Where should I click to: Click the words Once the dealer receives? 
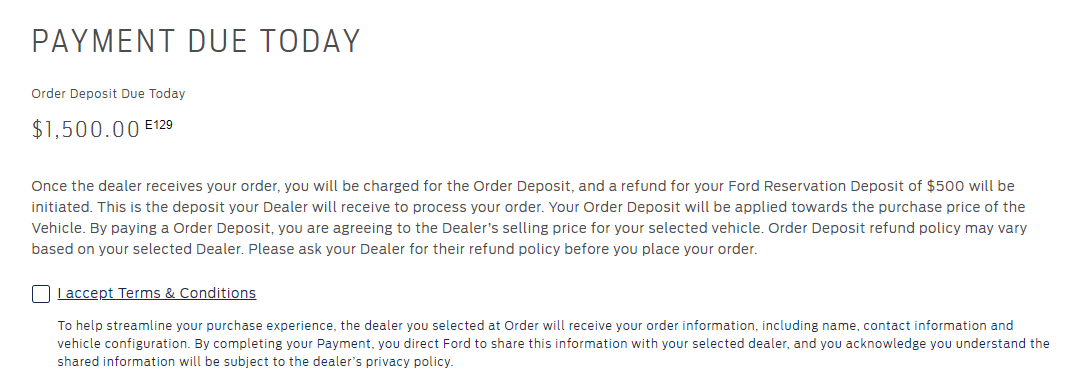115,186
